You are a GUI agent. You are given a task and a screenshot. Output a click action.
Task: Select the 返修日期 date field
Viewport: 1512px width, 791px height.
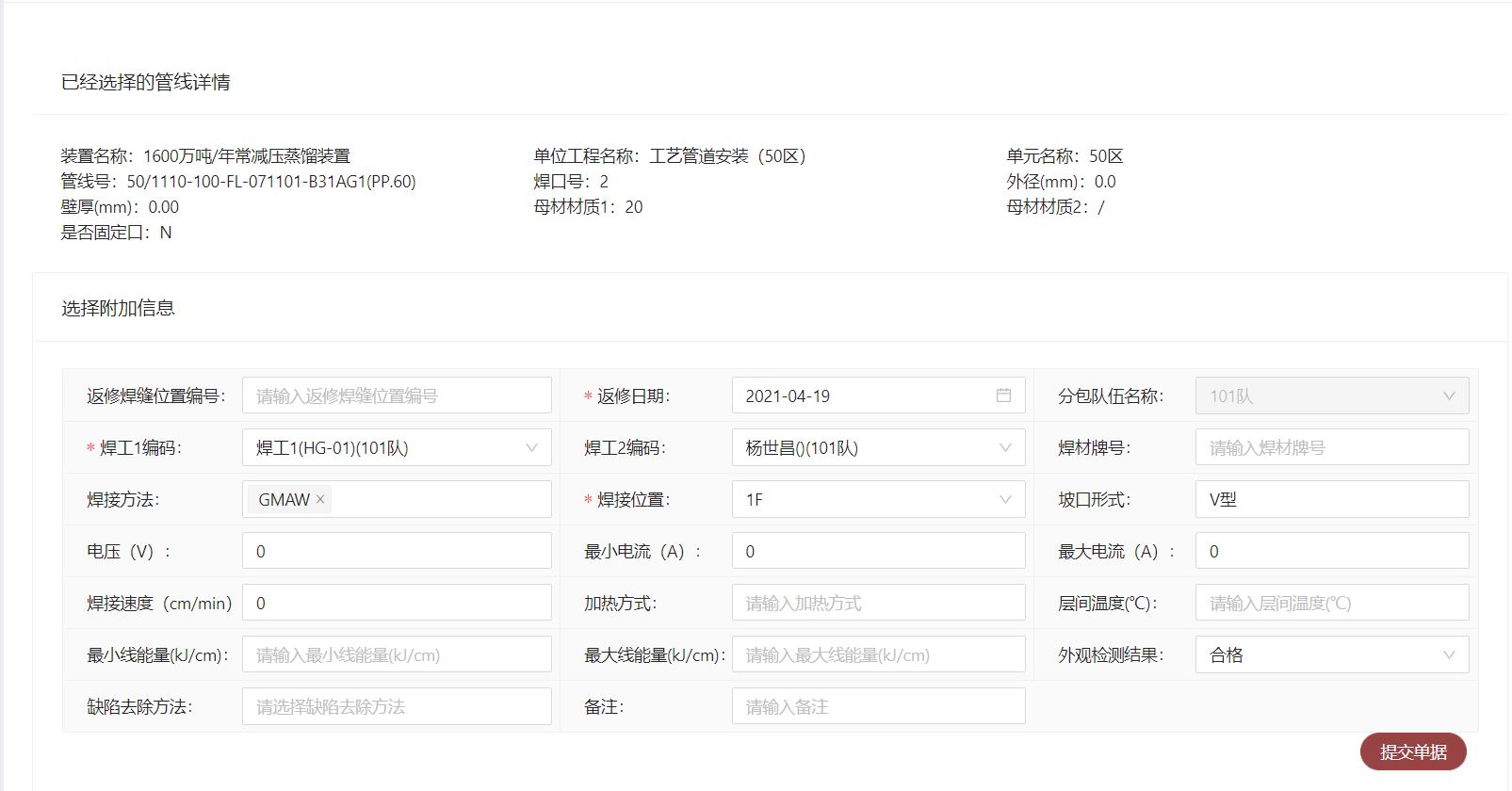pos(878,395)
